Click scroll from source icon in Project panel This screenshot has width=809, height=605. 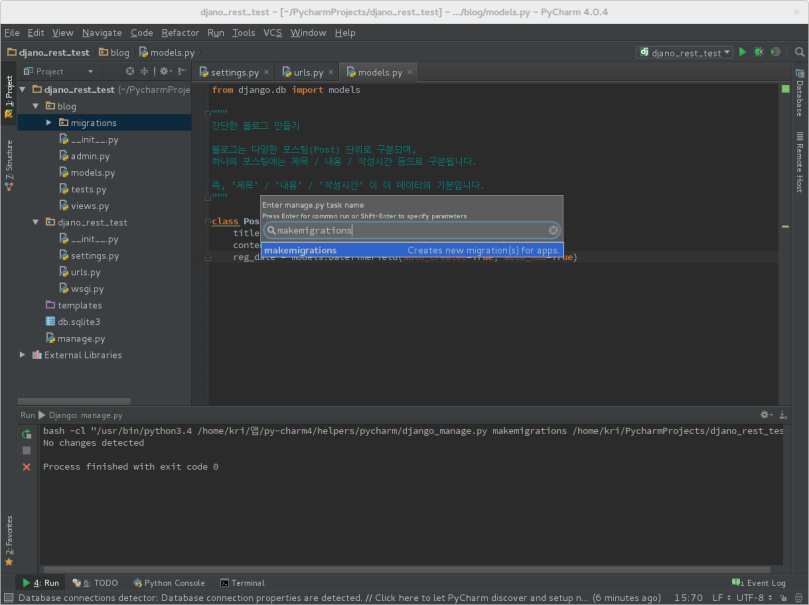tap(130, 71)
